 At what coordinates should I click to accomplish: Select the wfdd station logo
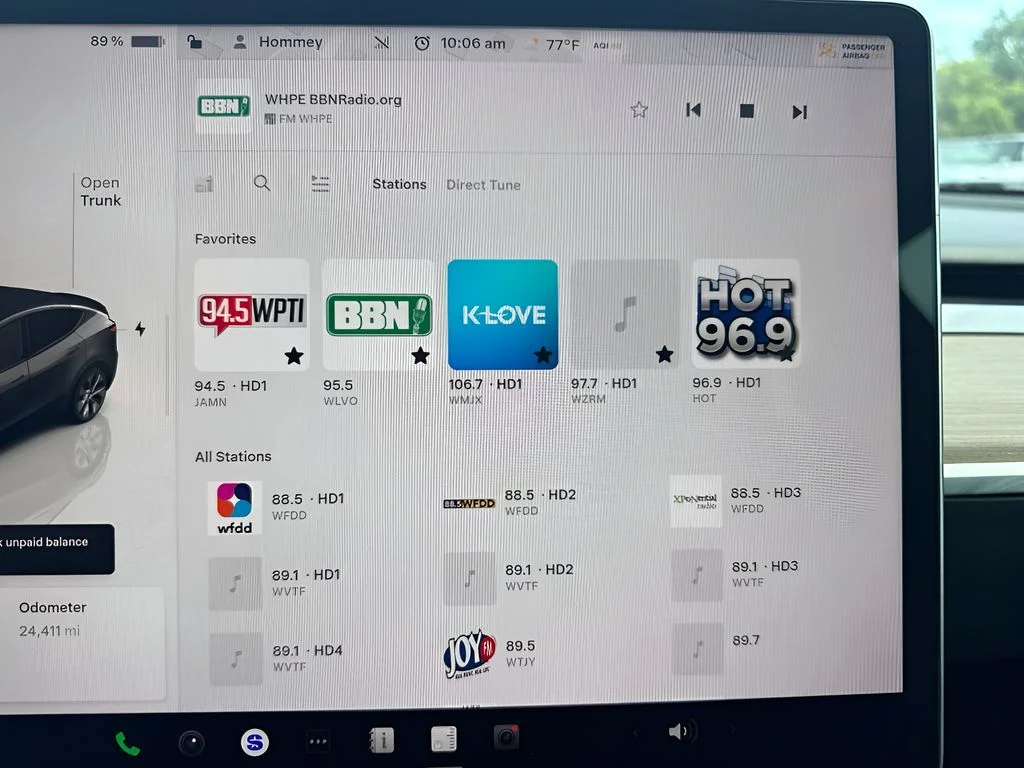234,508
